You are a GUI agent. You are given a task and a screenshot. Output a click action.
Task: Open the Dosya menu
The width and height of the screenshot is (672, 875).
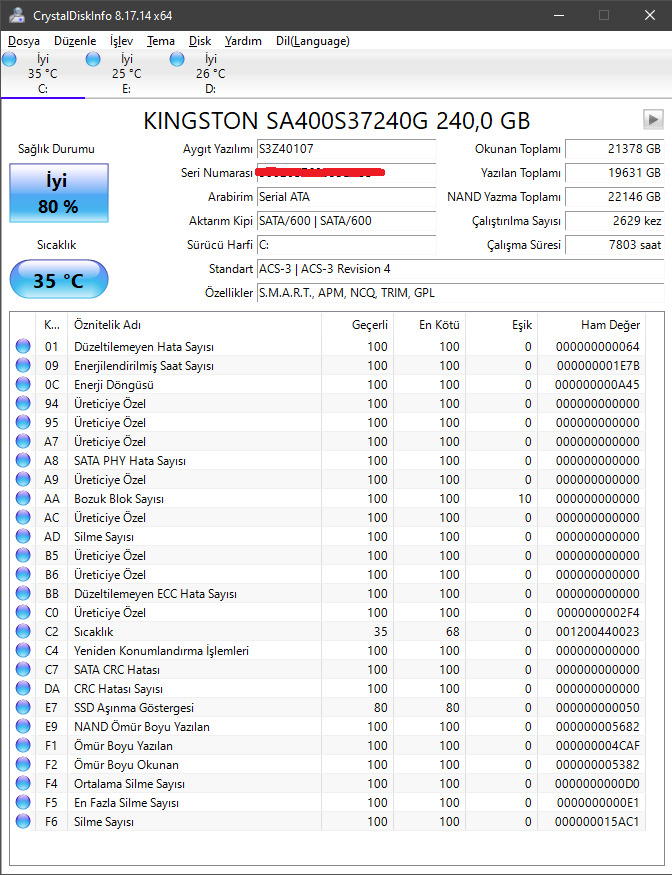23,41
